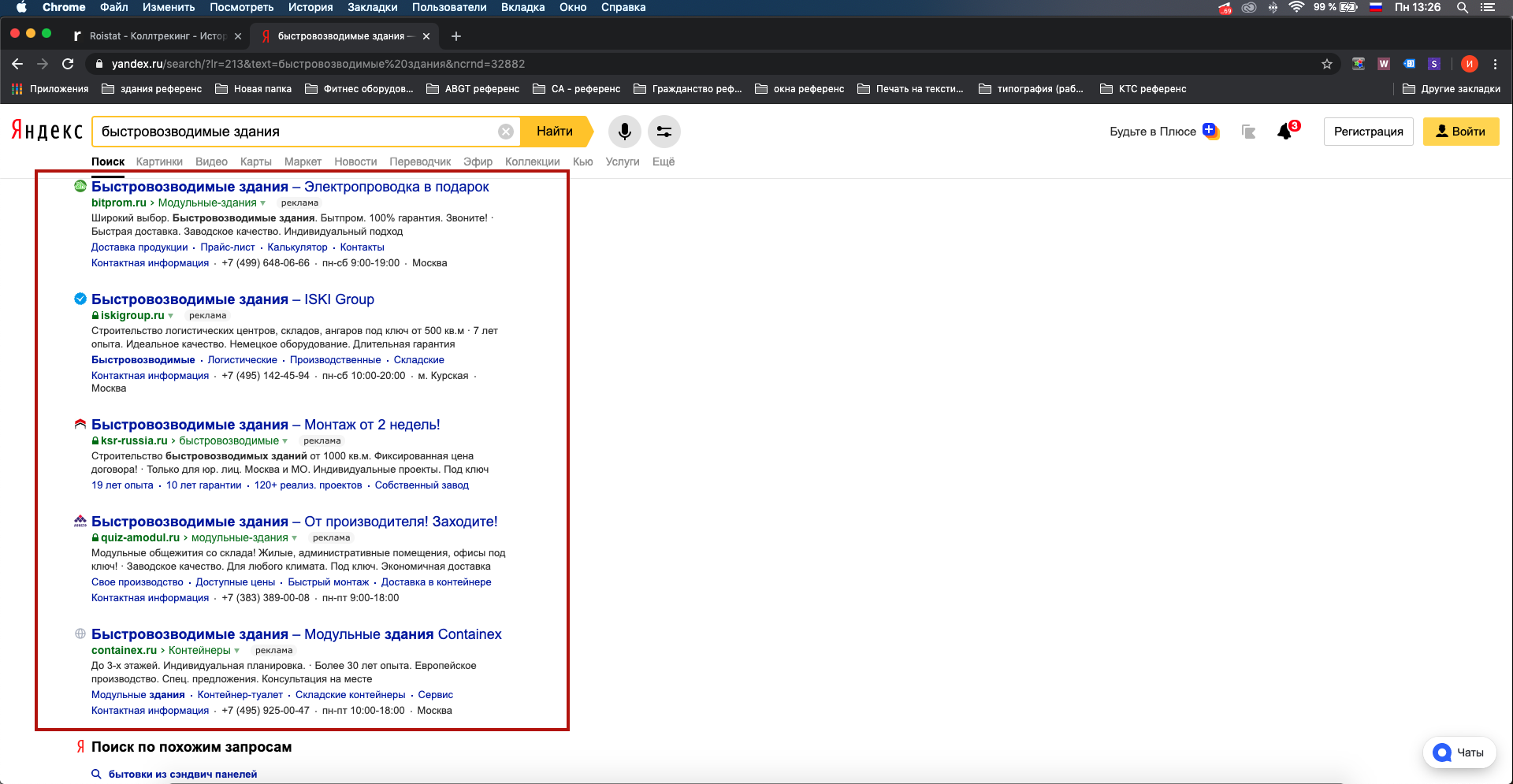Screen dimensions: 1513x784
Task: Open macOS control center list icon
Action: (x=1489, y=7)
